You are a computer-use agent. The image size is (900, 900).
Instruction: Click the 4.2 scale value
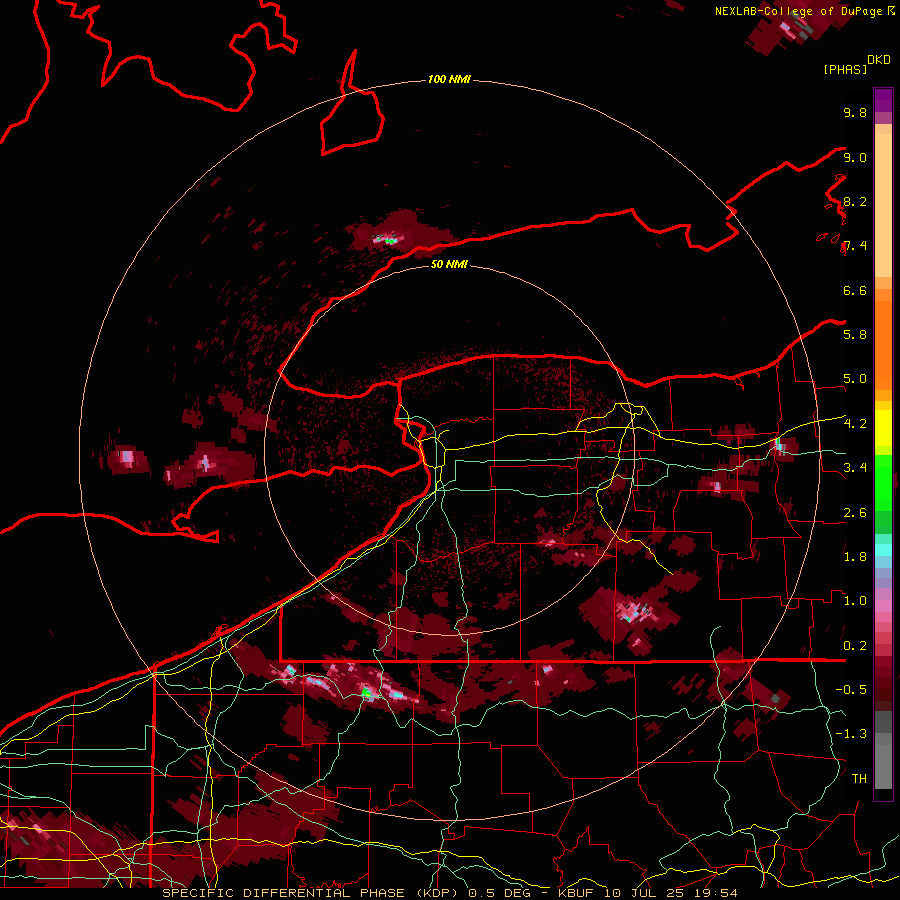click(855, 424)
